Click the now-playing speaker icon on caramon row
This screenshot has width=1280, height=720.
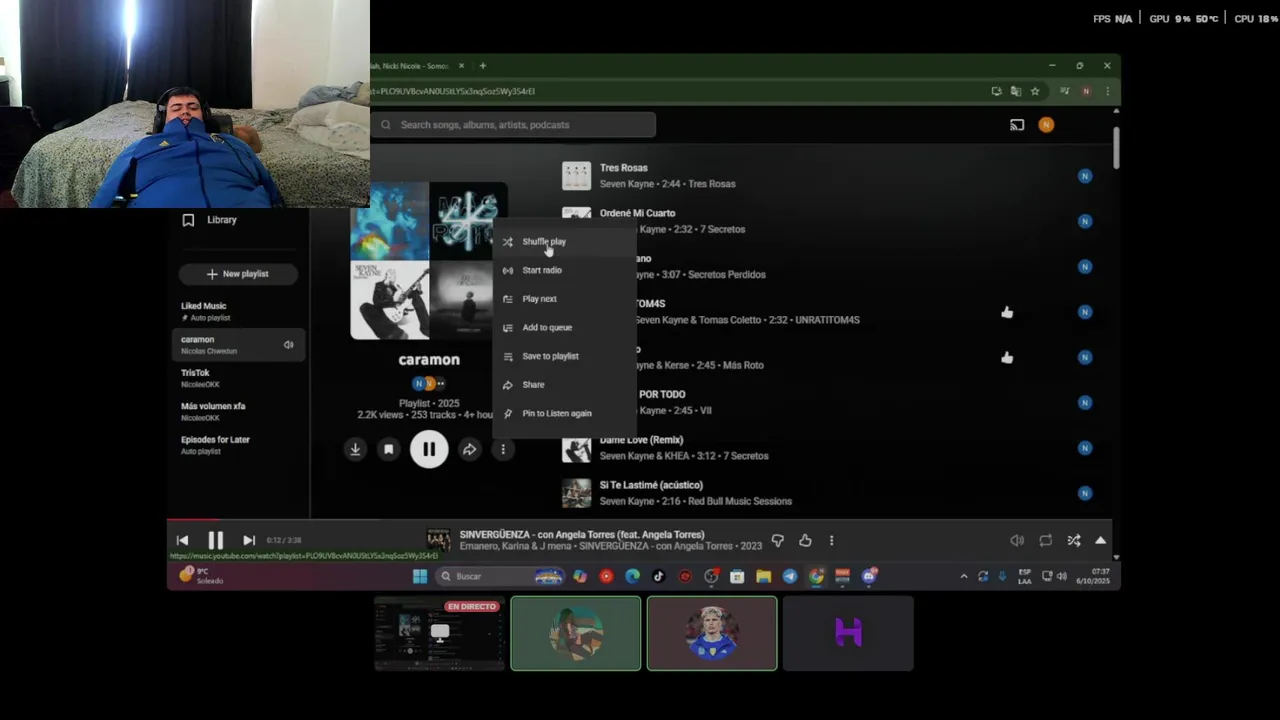click(288, 345)
